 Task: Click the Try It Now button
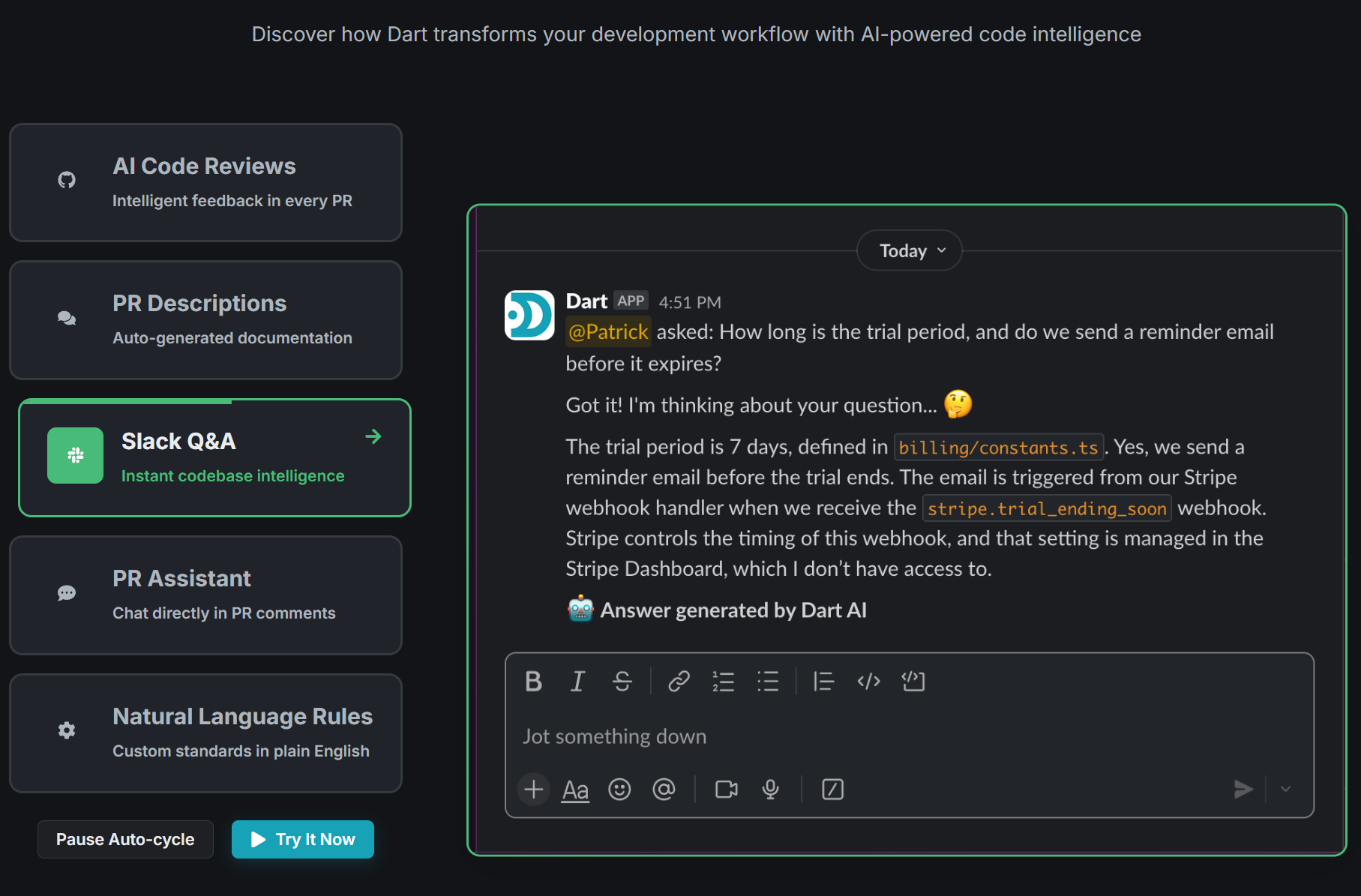pos(303,839)
